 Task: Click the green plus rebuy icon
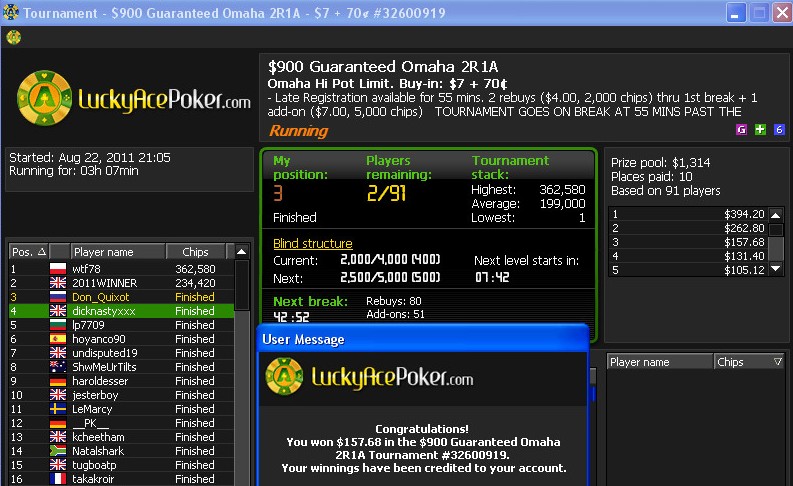(760, 129)
